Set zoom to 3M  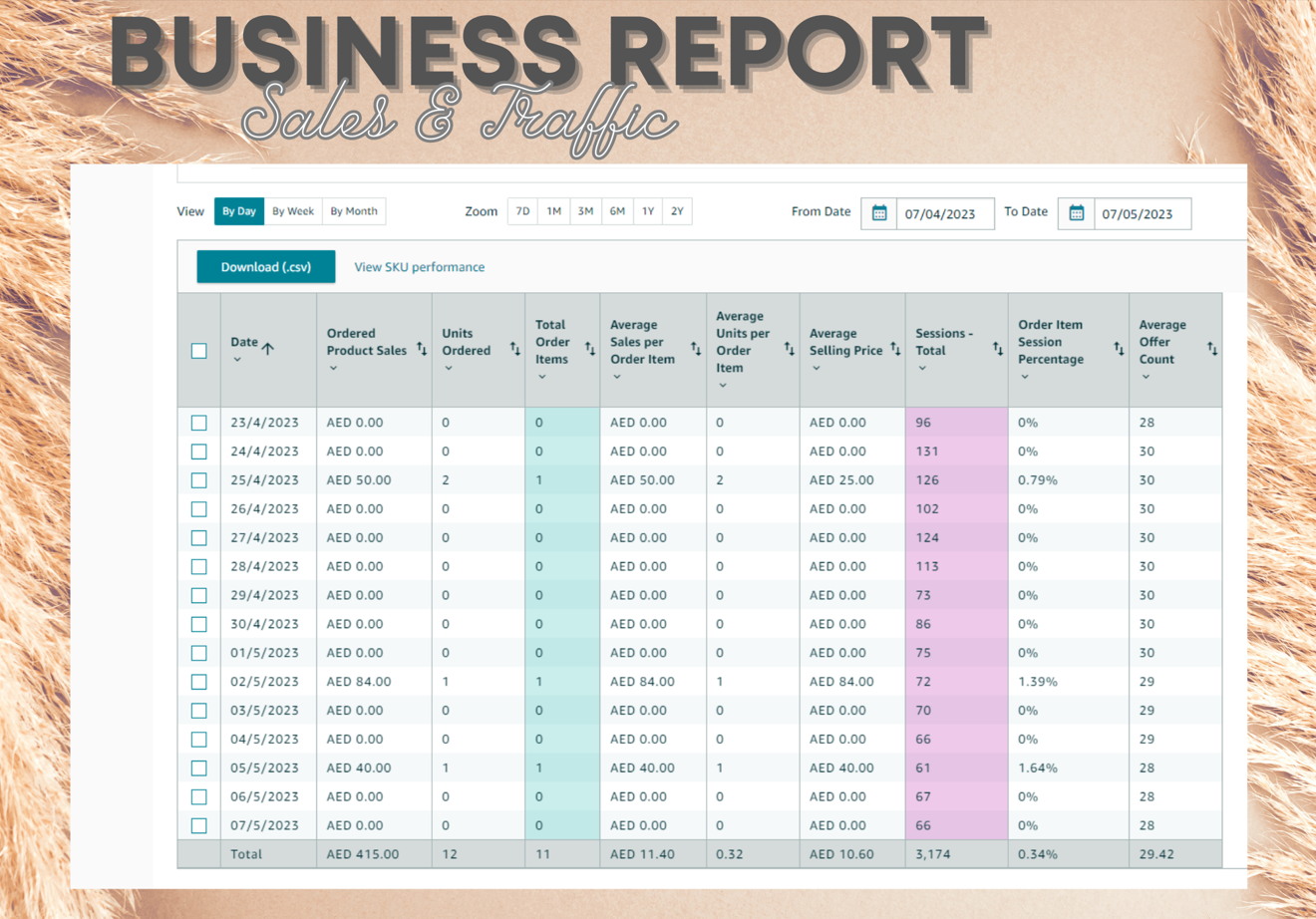click(x=585, y=211)
